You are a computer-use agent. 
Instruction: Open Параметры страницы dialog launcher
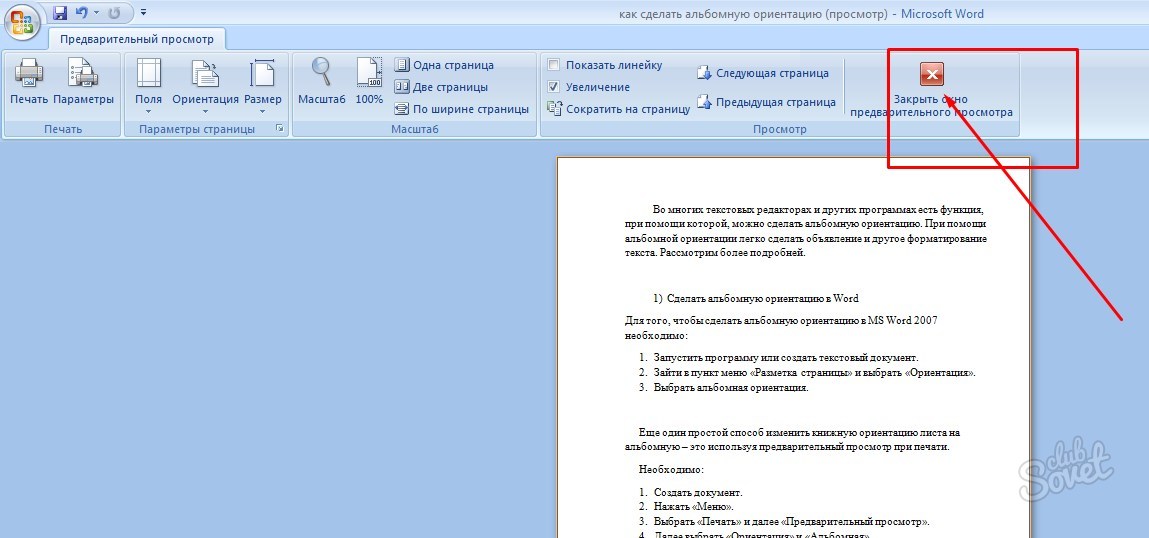[x=279, y=129]
